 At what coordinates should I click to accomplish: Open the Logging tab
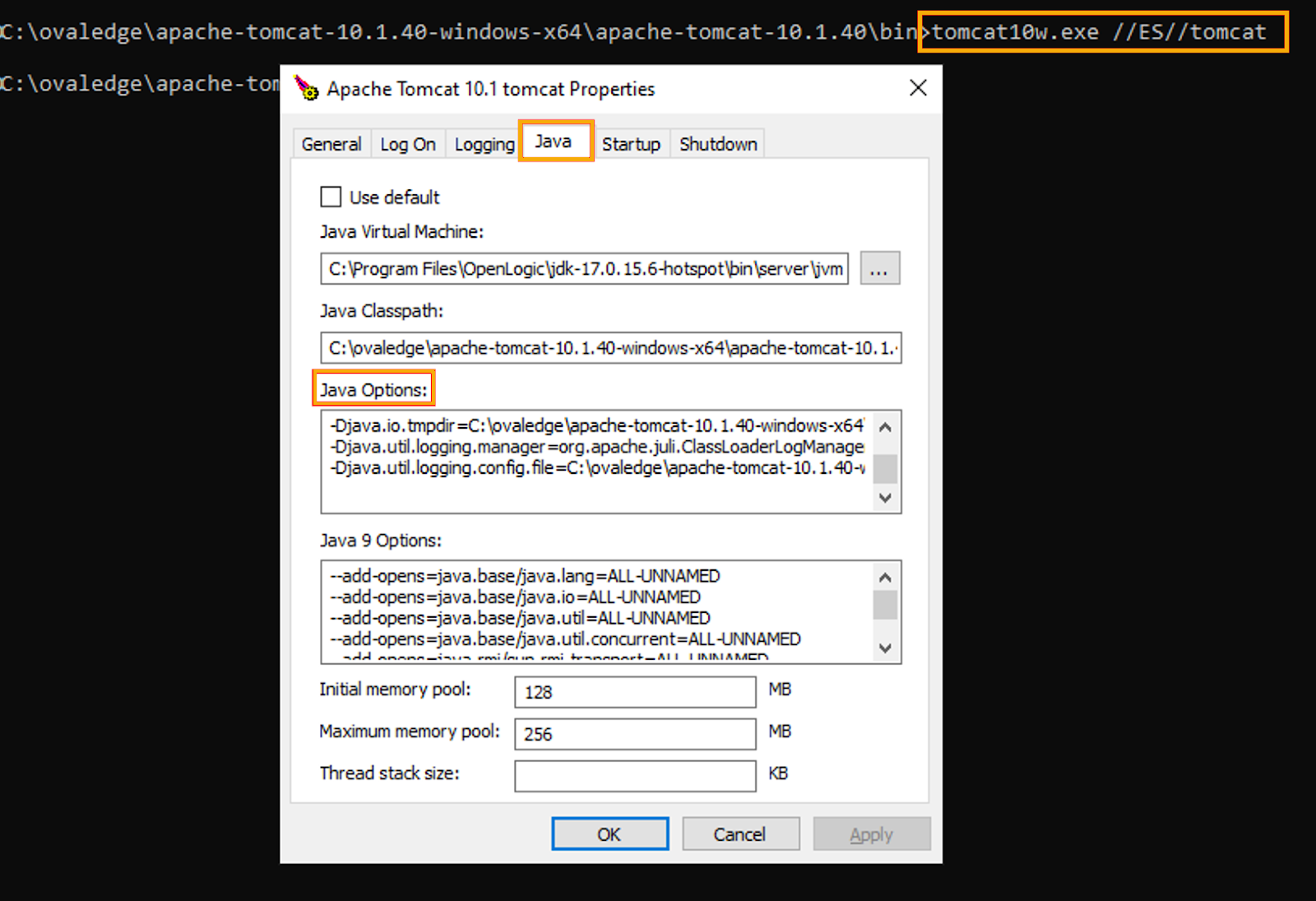coord(484,145)
